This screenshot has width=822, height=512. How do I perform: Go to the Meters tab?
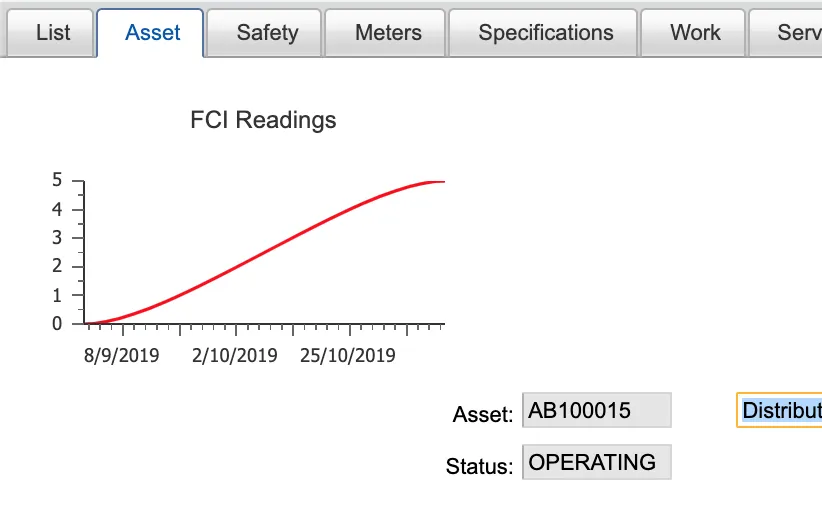387,33
